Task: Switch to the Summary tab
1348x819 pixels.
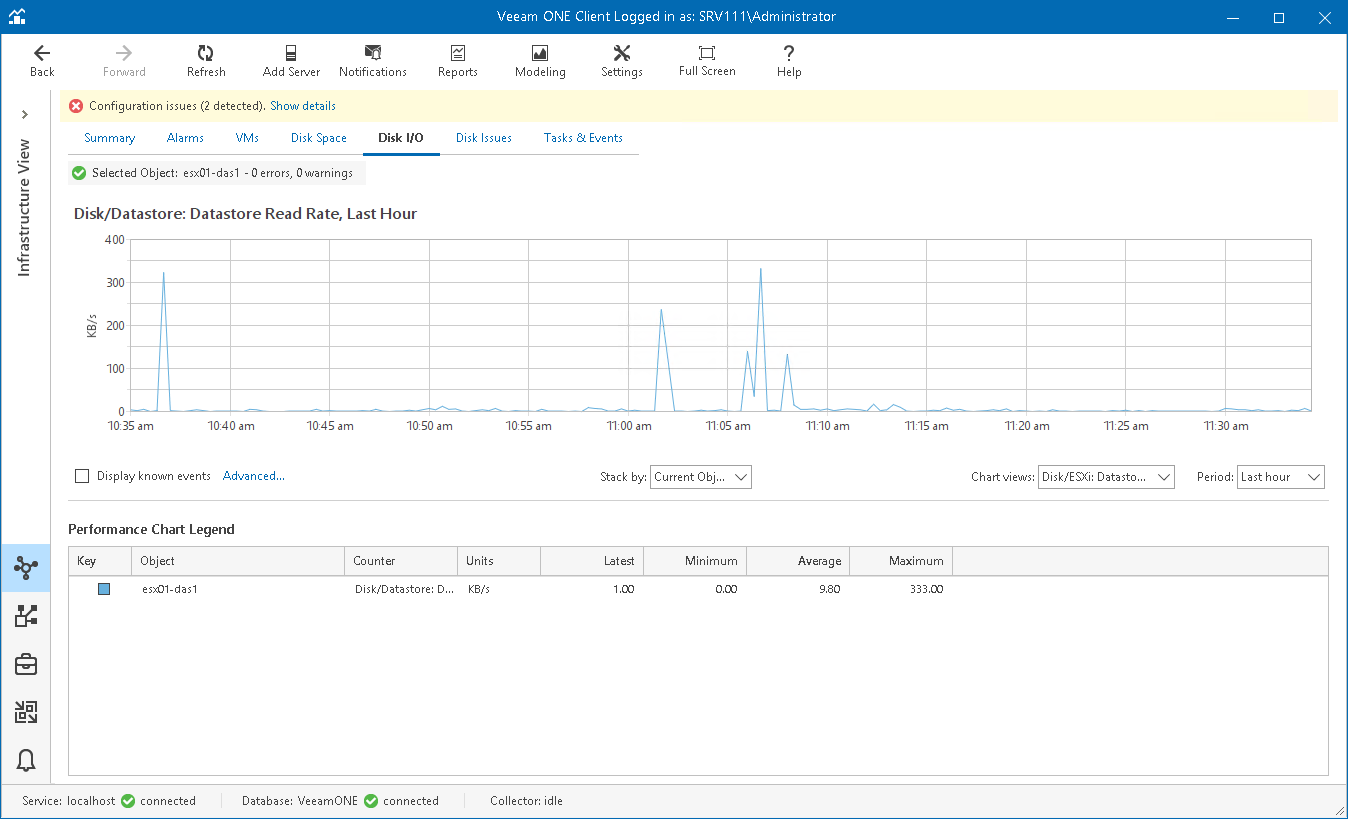Action: click(109, 138)
